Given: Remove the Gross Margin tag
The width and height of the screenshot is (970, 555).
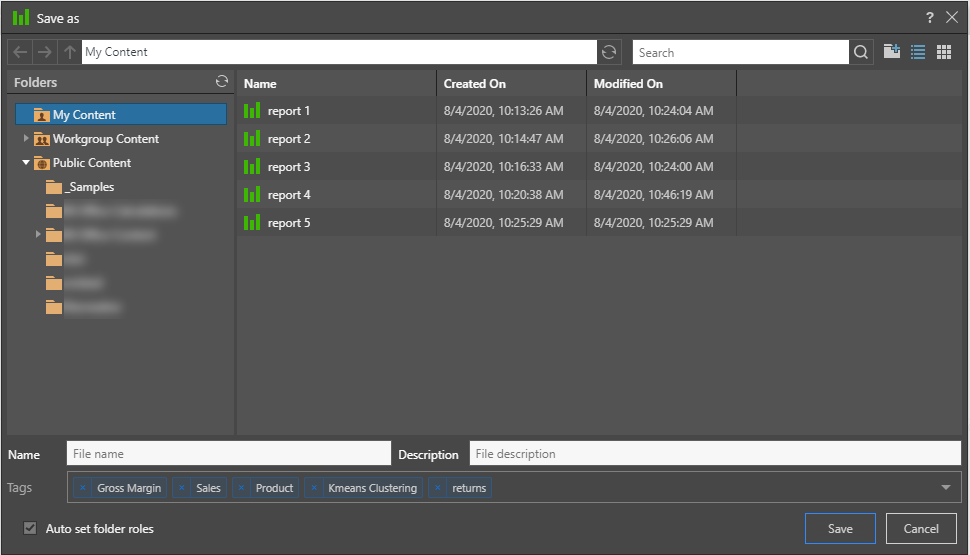Looking at the screenshot, I should point(83,488).
